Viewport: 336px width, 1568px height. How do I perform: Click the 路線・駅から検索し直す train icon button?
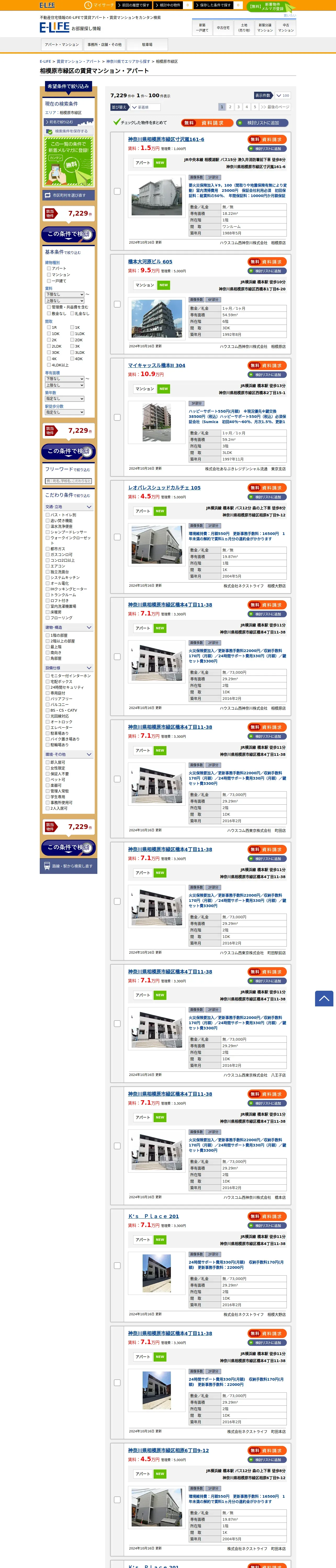point(68,866)
